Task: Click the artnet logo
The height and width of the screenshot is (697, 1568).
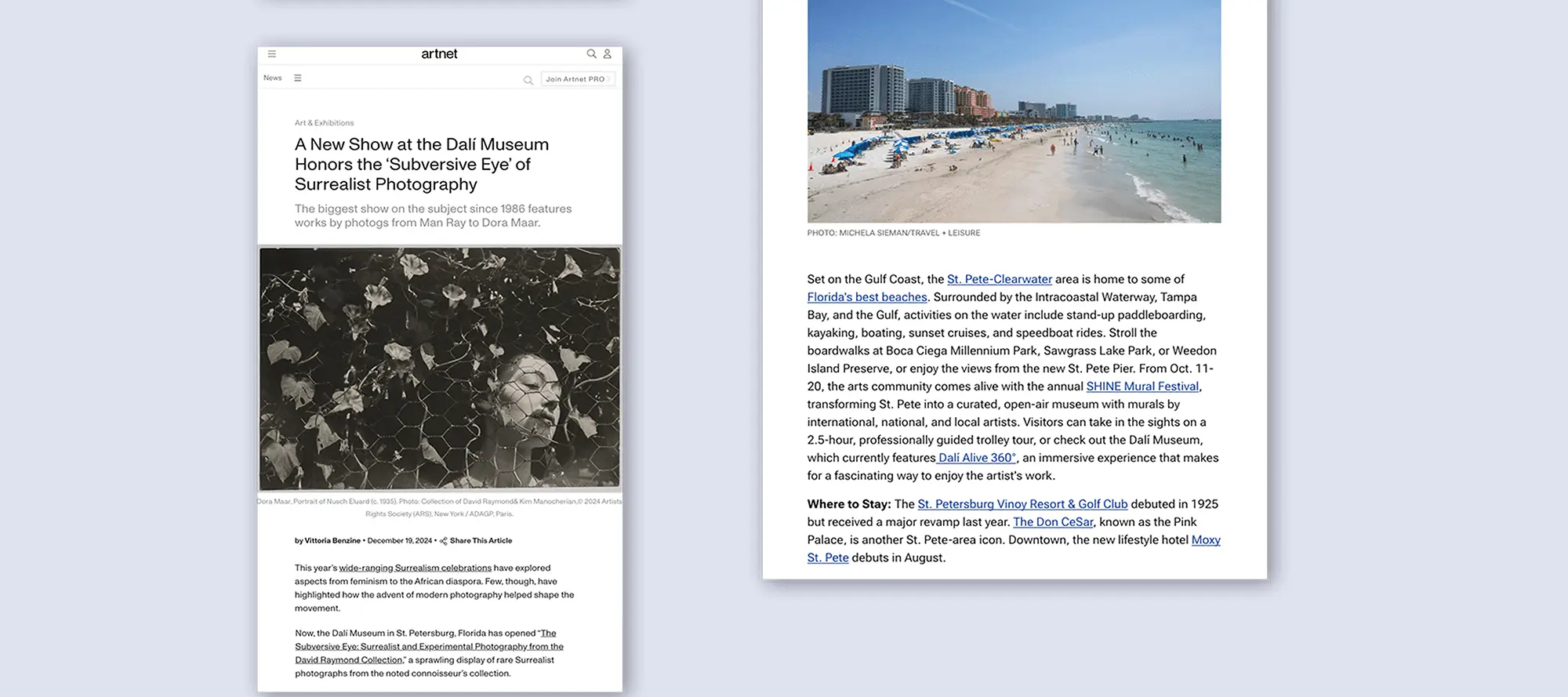Action: pos(439,54)
